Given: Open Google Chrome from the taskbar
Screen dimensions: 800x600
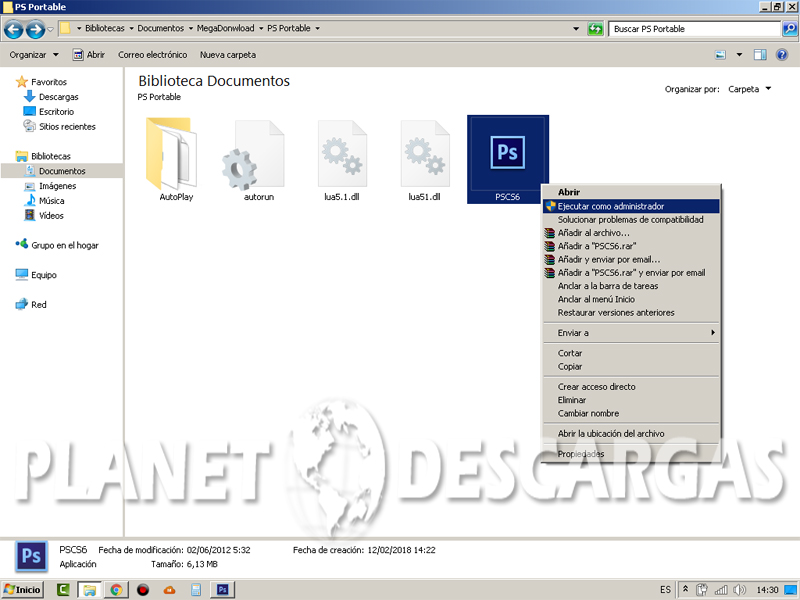Looking at the screenshot, I should tap(116, 590).
